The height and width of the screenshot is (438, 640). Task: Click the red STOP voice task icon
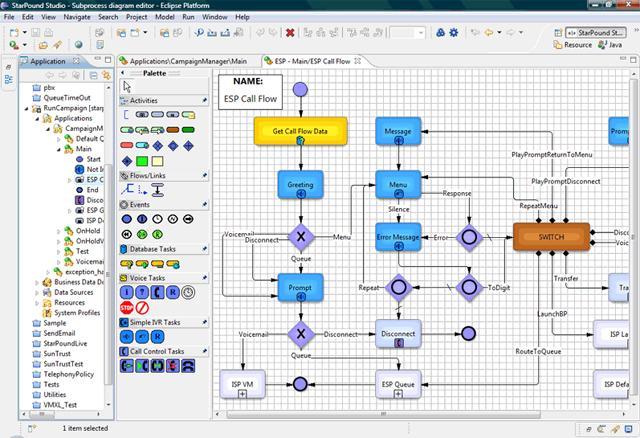[x=127, y=307]
